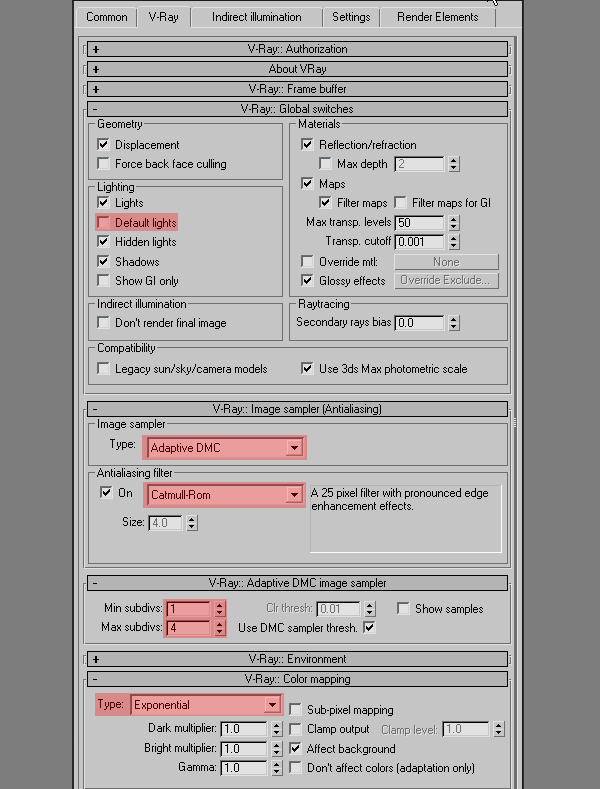The height and width of the screenshot is (789, 600).
Task: Expand the V-Ray Environment rollout
Action: 297,659
